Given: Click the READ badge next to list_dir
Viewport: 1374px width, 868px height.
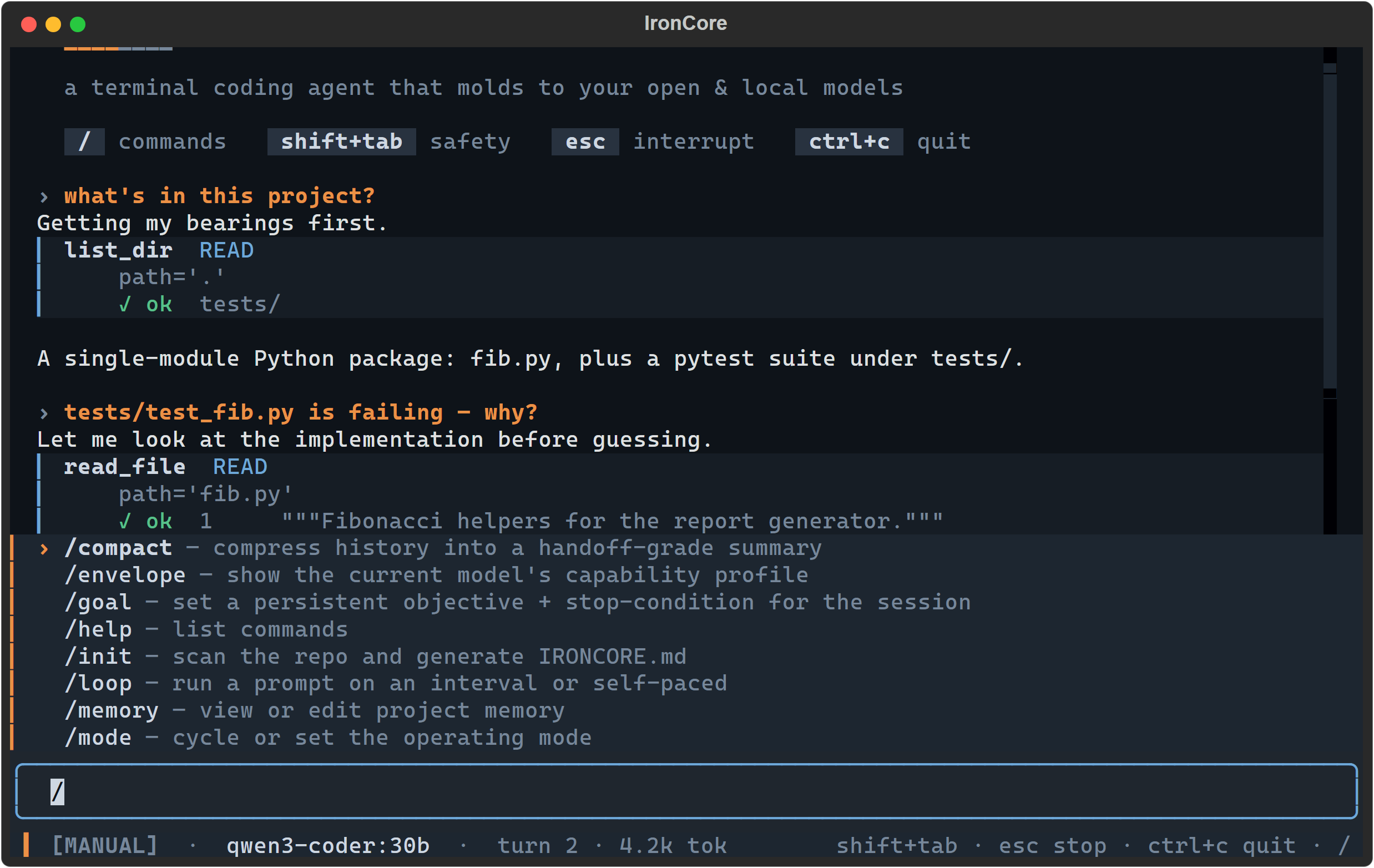Looking at the screenshot, I should [226, 250].
